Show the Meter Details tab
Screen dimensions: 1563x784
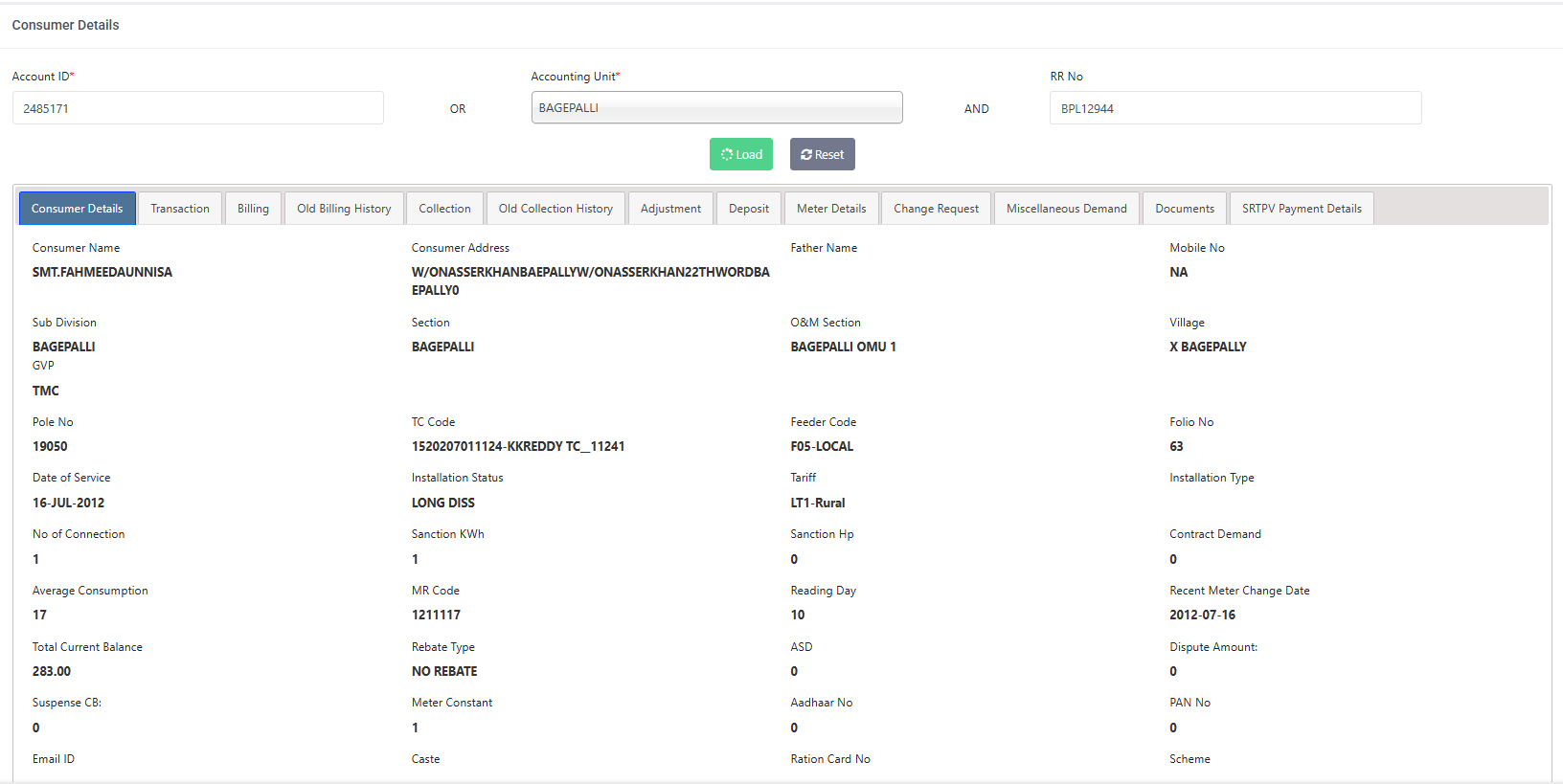(831, 209)
